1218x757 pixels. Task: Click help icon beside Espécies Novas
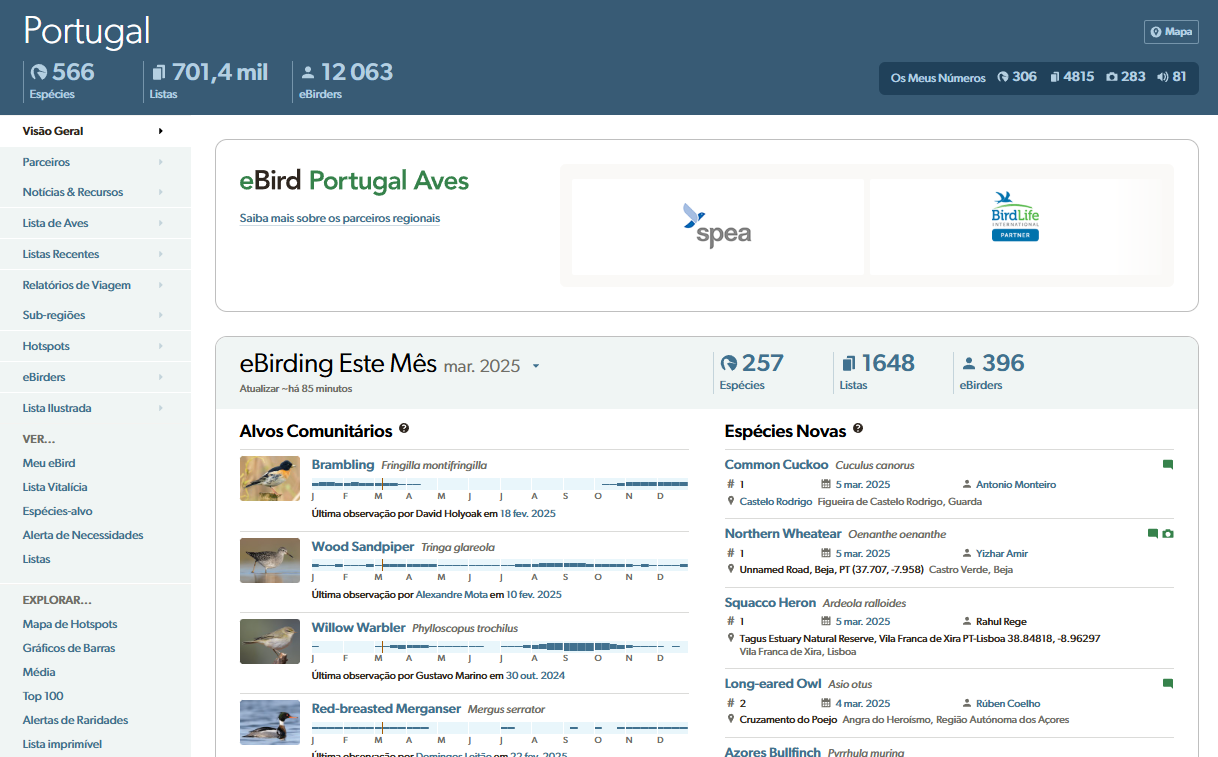point(858,429)
